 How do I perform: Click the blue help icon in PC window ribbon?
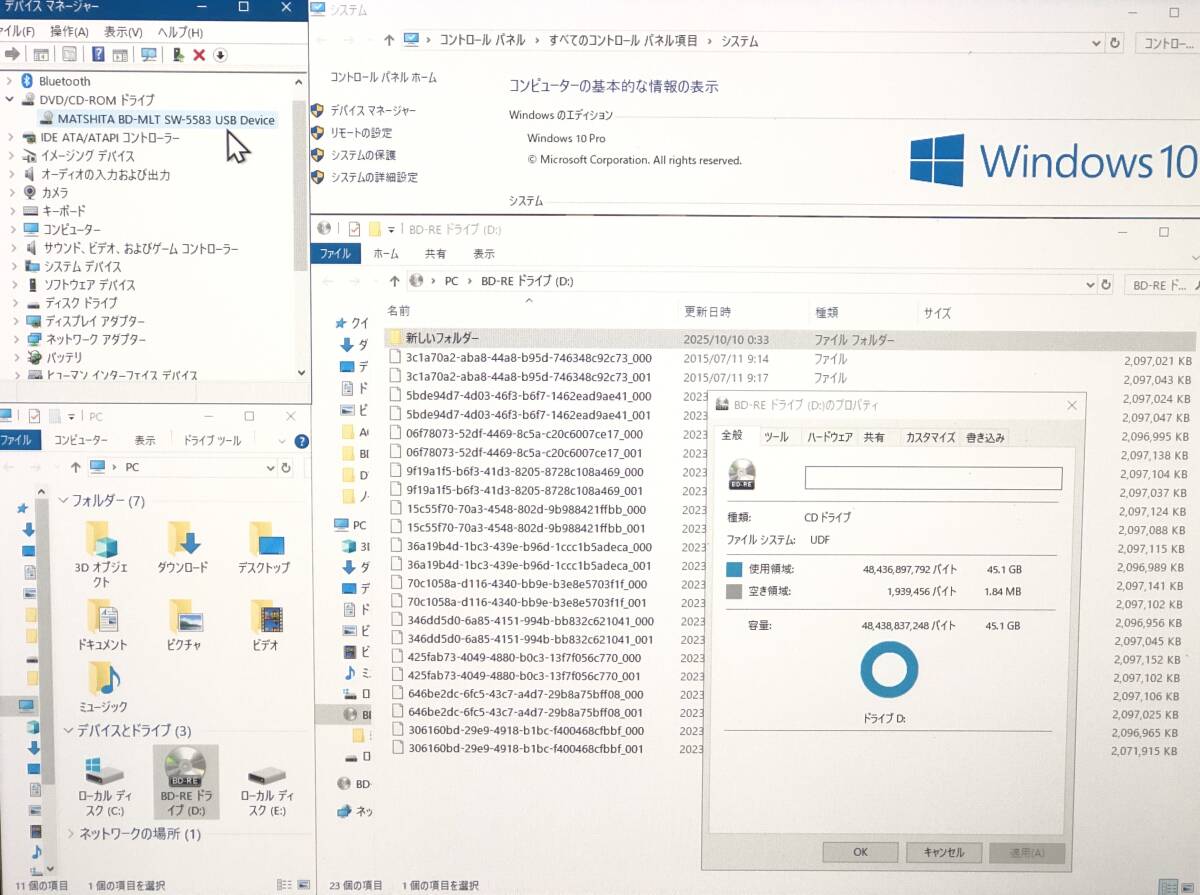pos(302,441)
